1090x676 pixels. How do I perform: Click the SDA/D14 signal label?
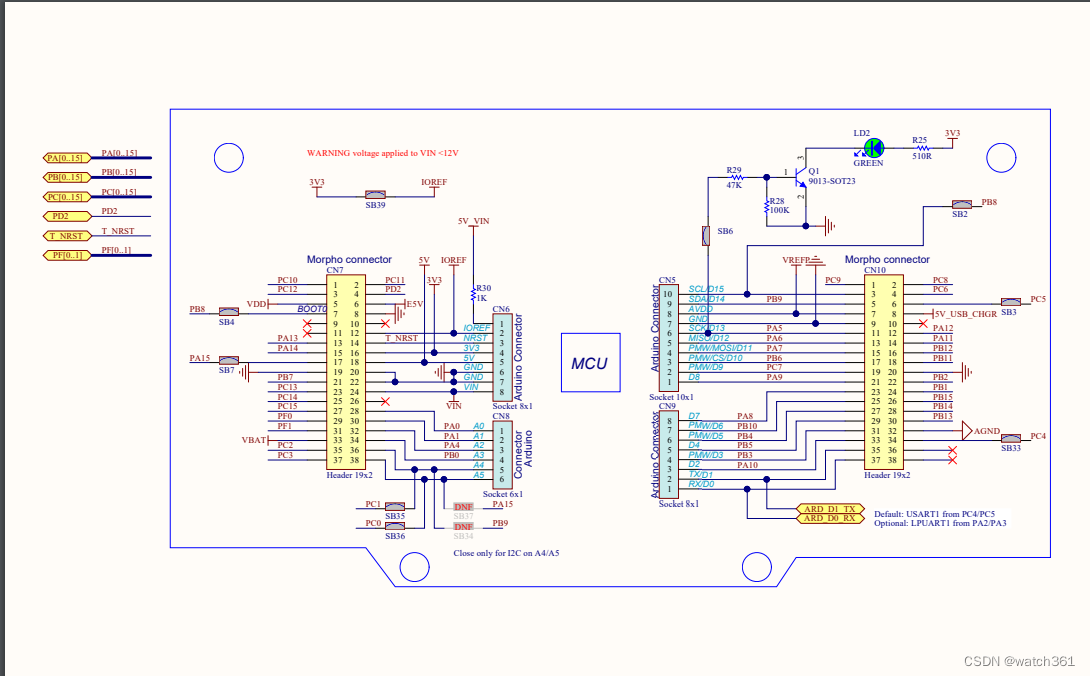(x=706, y=299)
